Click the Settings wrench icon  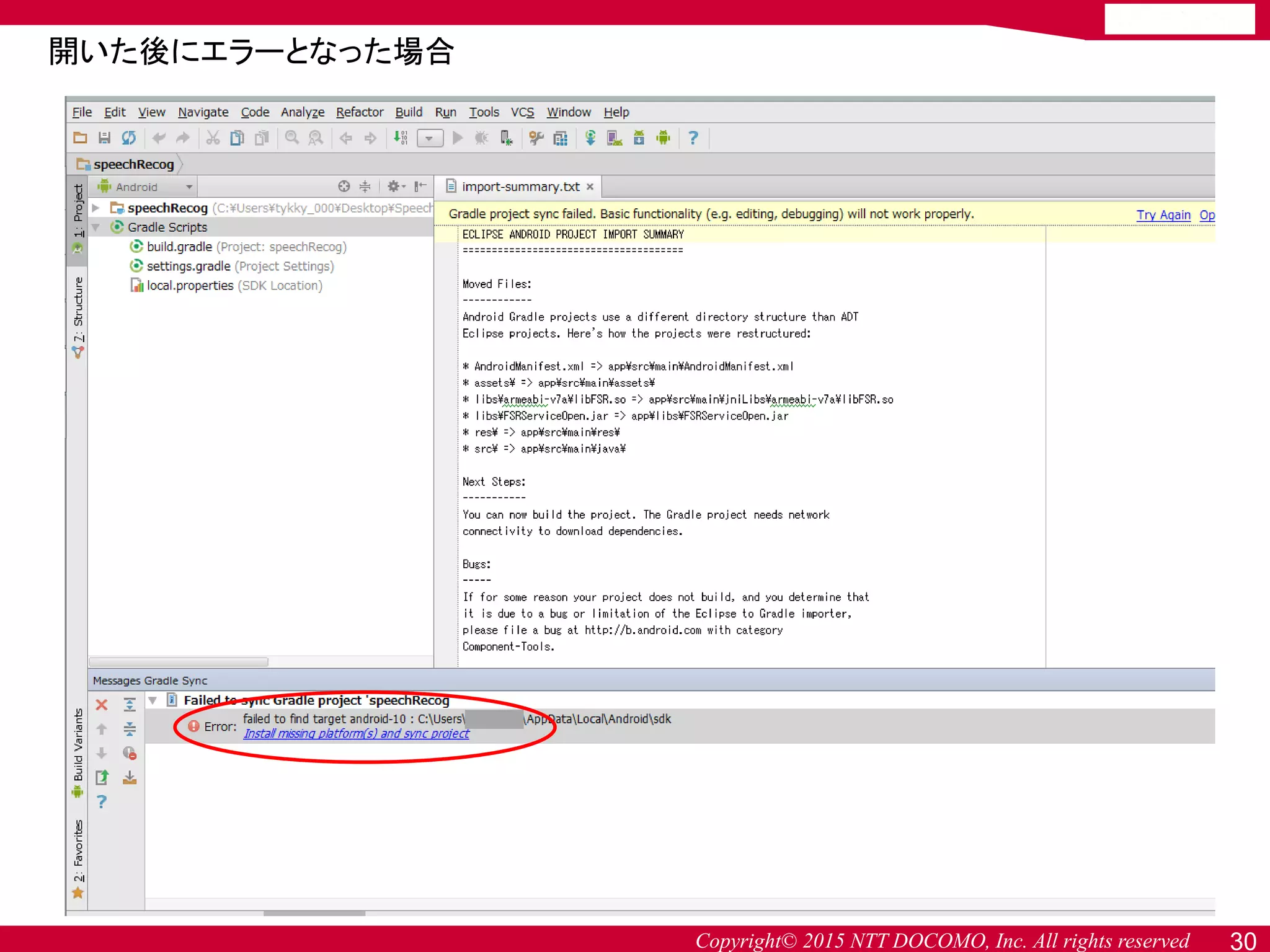click(536, 138)
